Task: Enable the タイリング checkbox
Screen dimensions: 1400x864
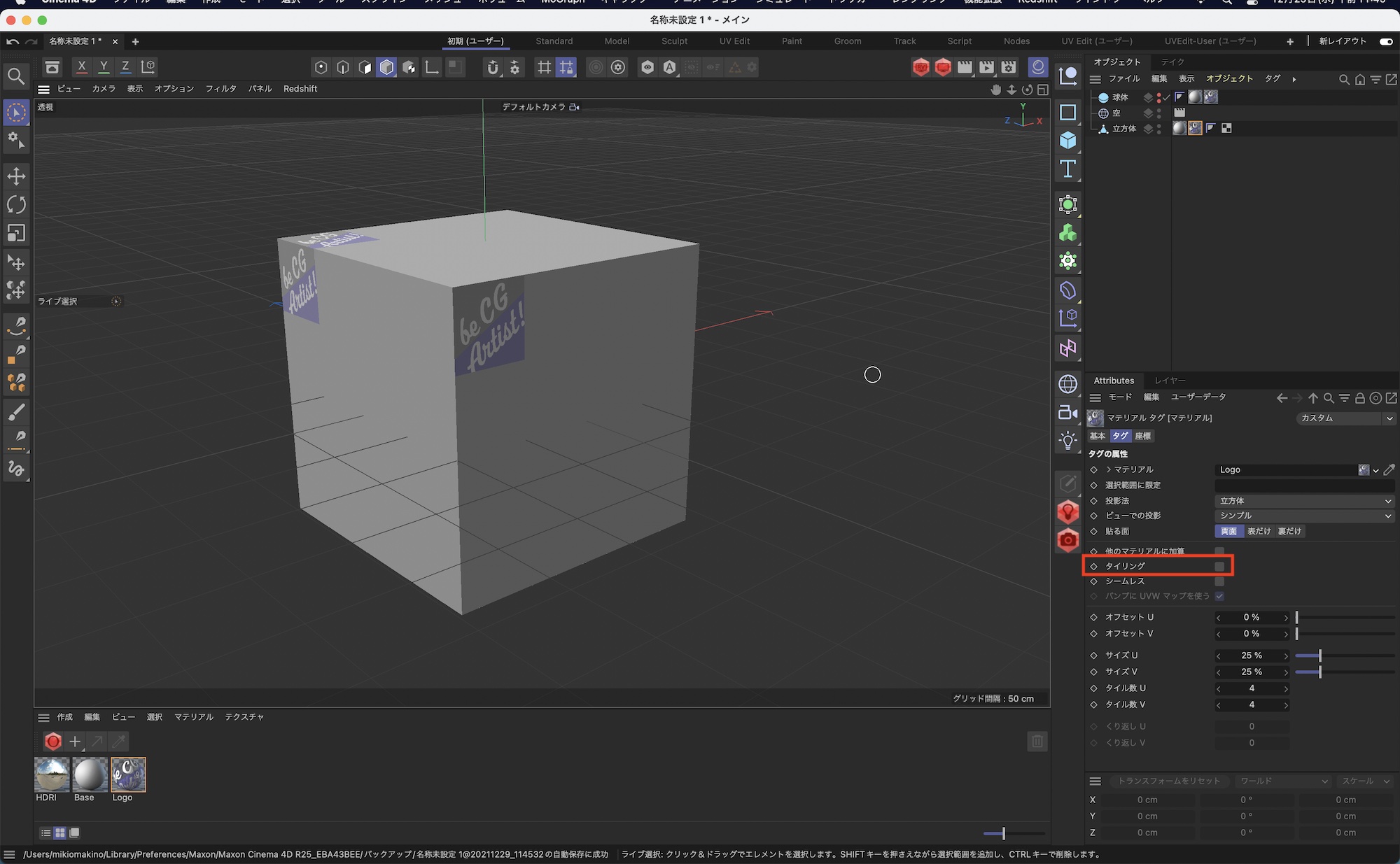Action: [x=1219, y=566]
